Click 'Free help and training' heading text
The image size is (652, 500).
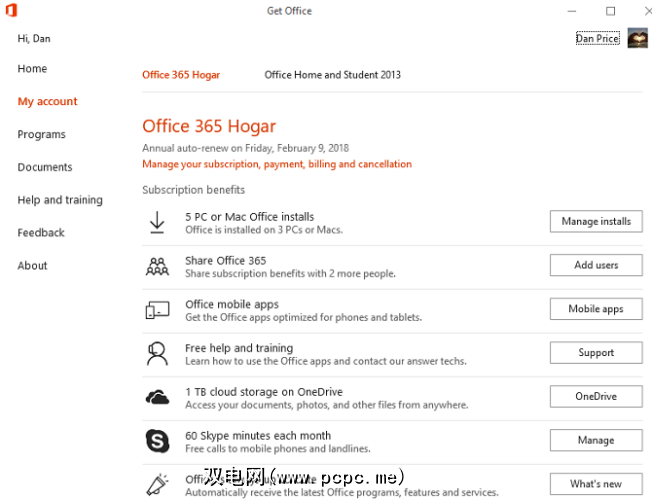239,348
